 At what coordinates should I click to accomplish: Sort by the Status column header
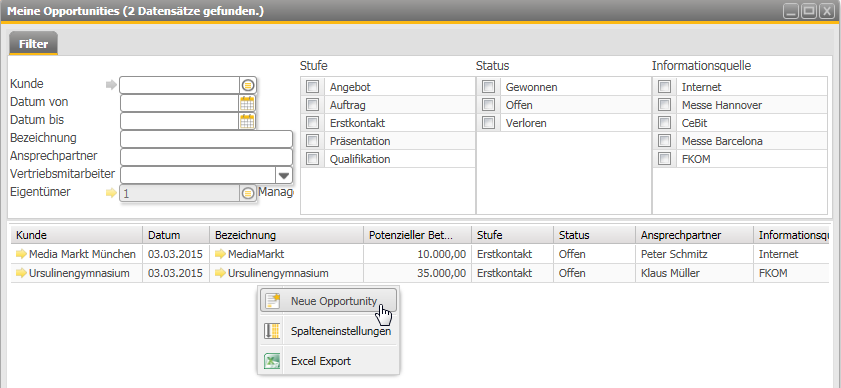click(594, 235)
